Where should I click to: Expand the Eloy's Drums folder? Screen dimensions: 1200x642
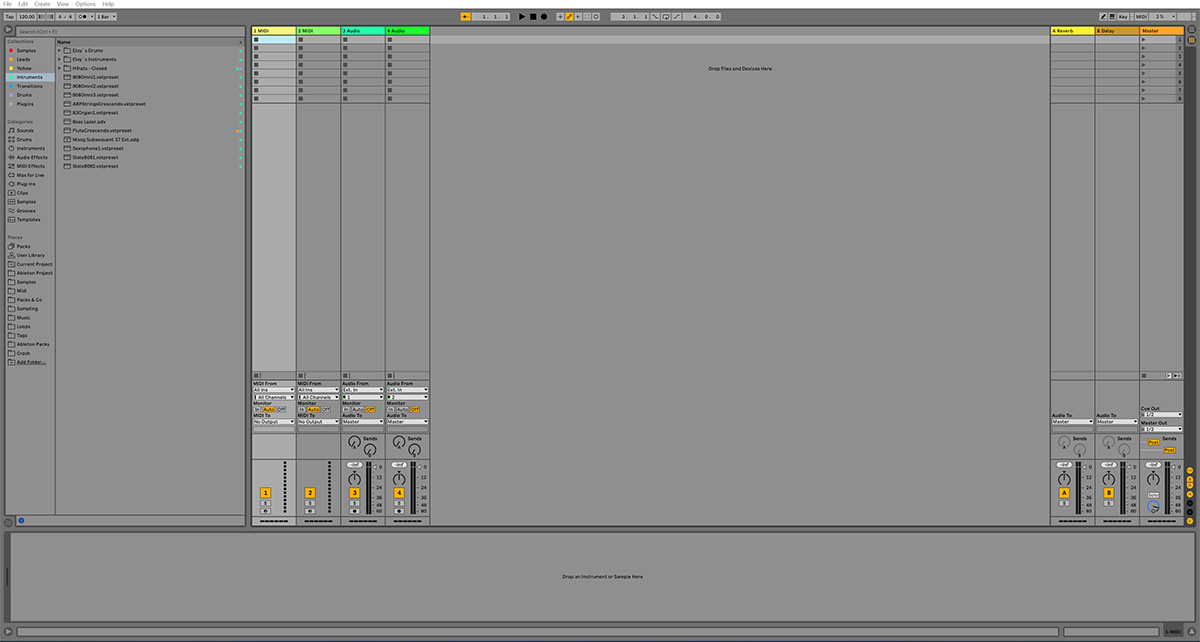tap(59, 51)
